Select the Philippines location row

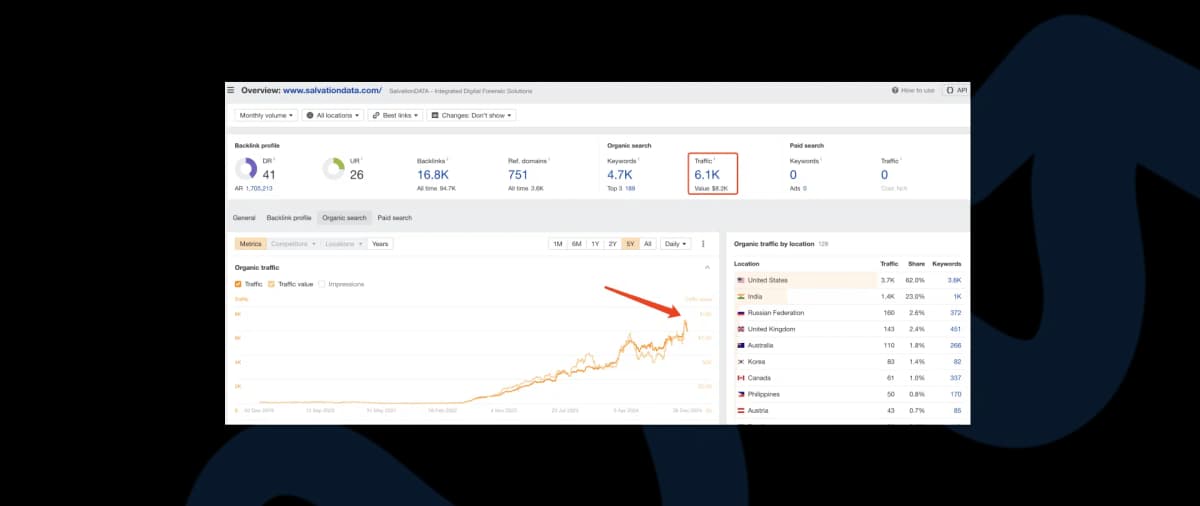(848, 394)
